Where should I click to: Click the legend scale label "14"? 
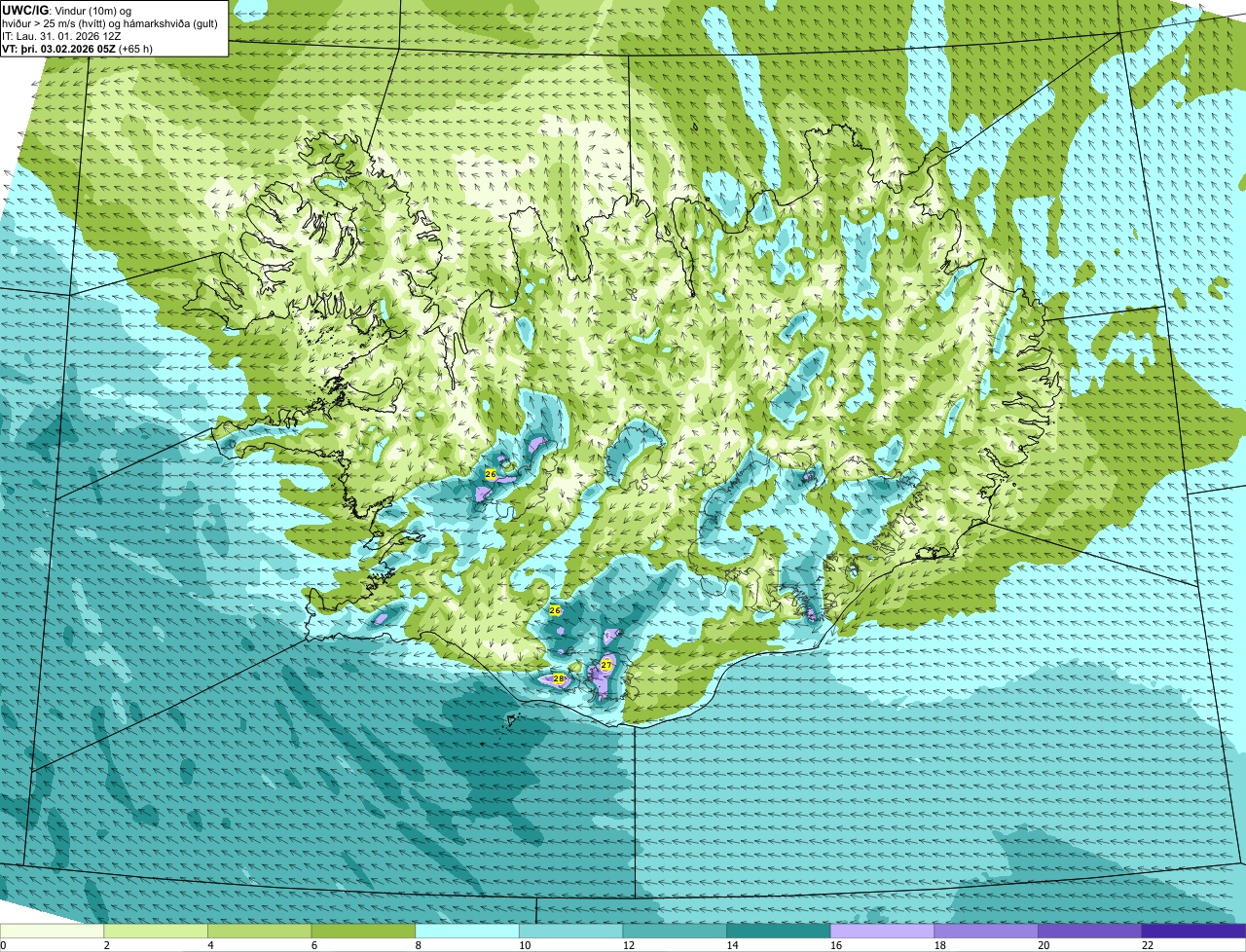coord(732,945)
